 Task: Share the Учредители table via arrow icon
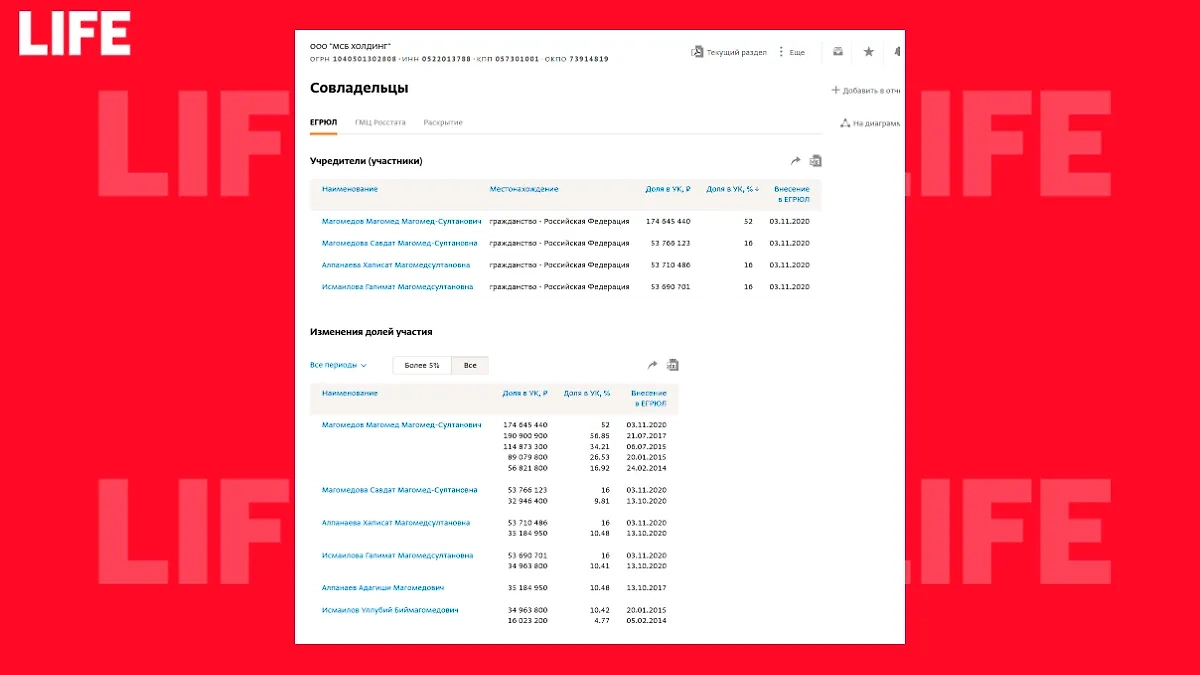(795, 161)
